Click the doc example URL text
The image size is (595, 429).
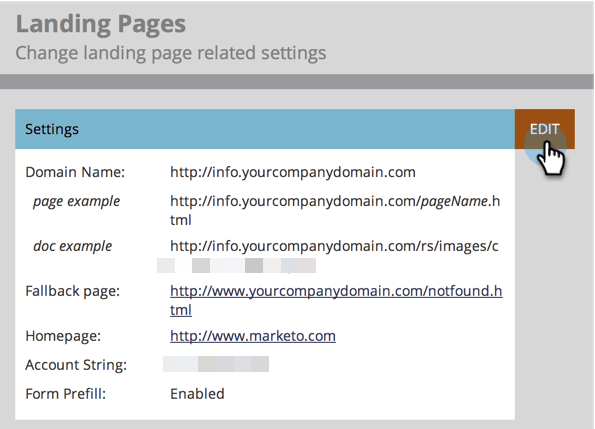coord(334,246)
